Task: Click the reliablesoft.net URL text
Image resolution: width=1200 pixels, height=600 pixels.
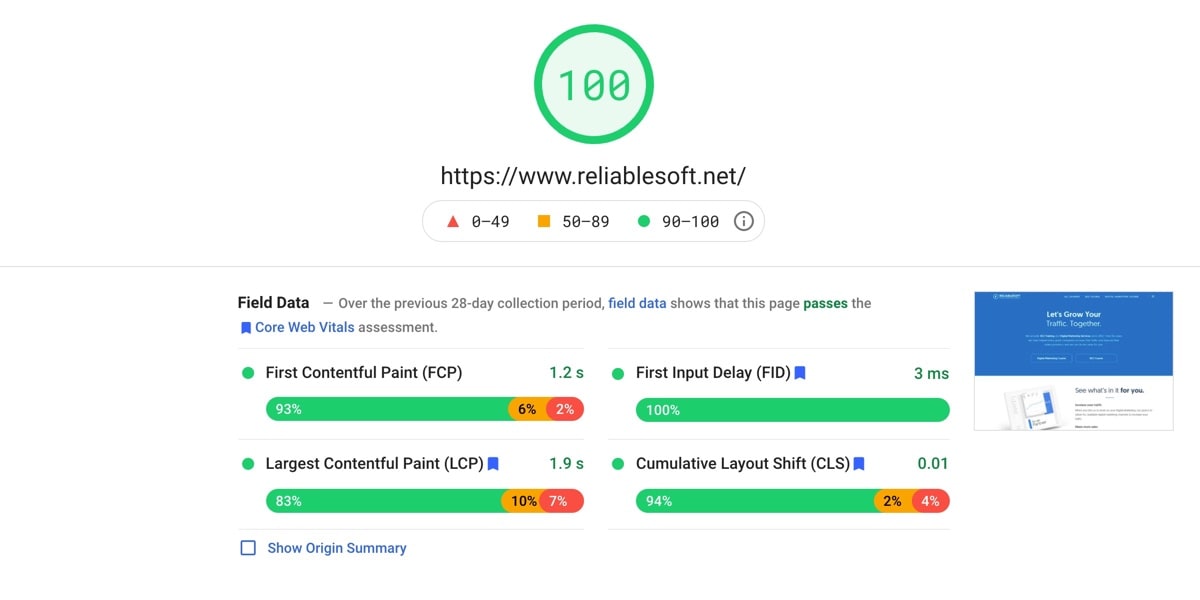Action: click(593, 176)
